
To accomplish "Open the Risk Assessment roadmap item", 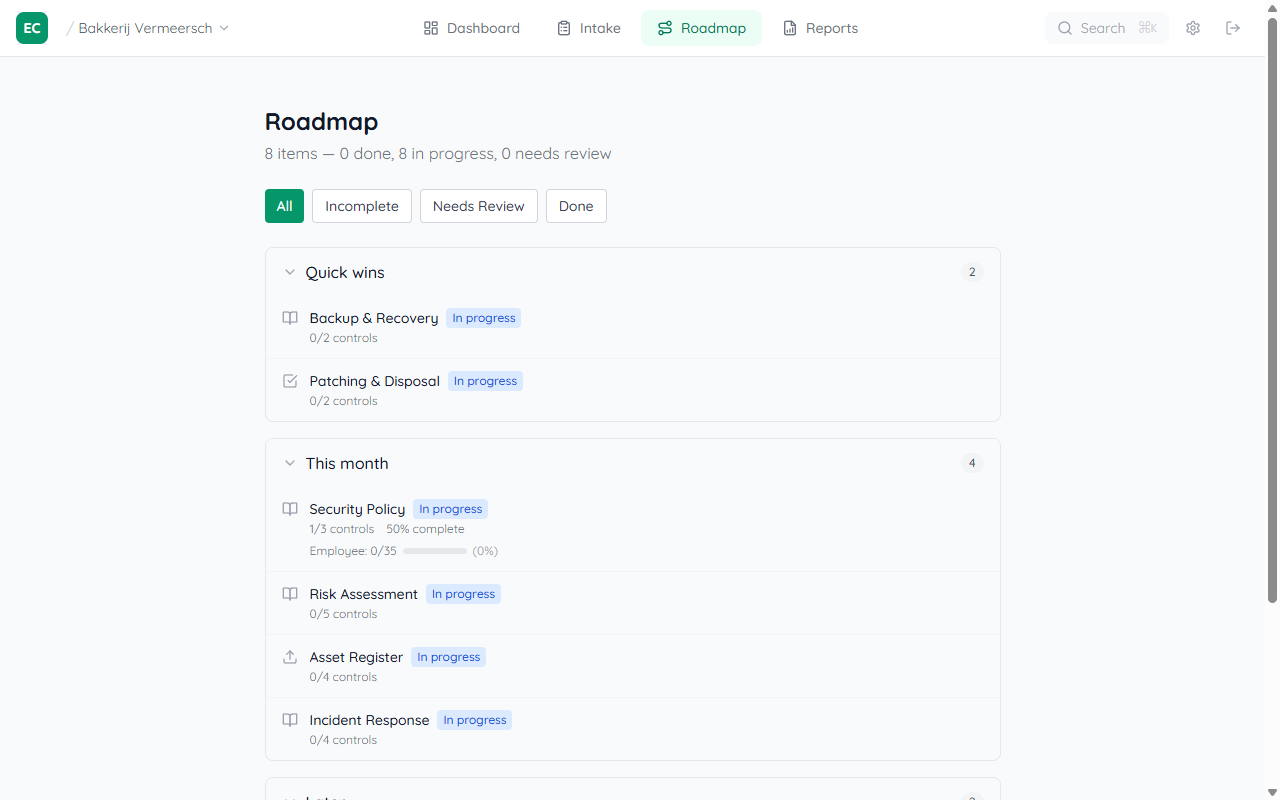I will (x=363, y=594).
